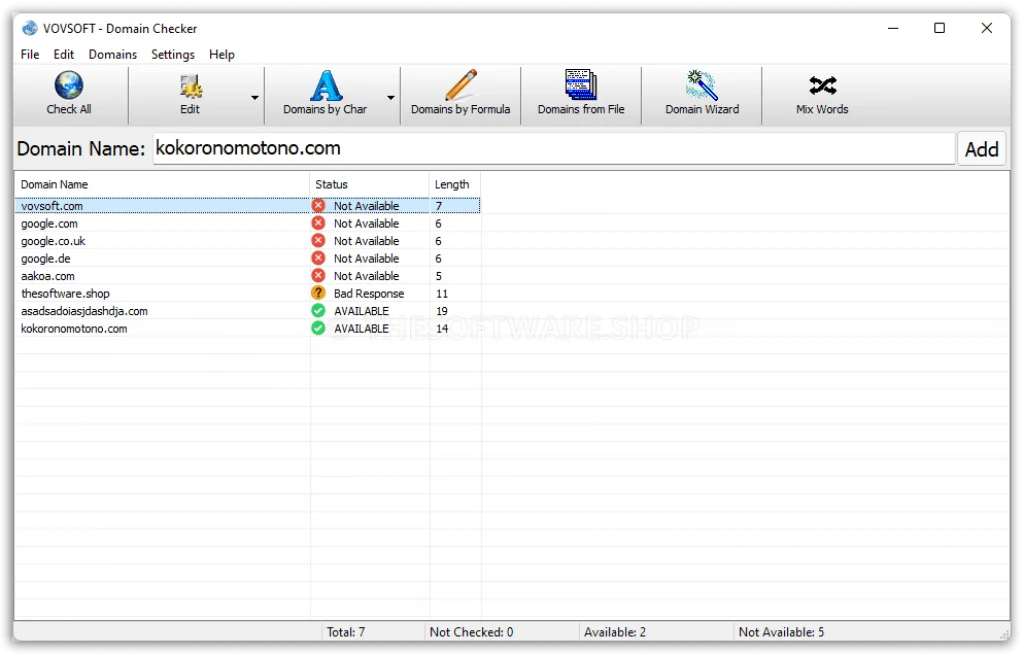Screen dimensions: 1024x654
Task: Select kokoronomotono.com in the domain list
Action: coord(248,329)
